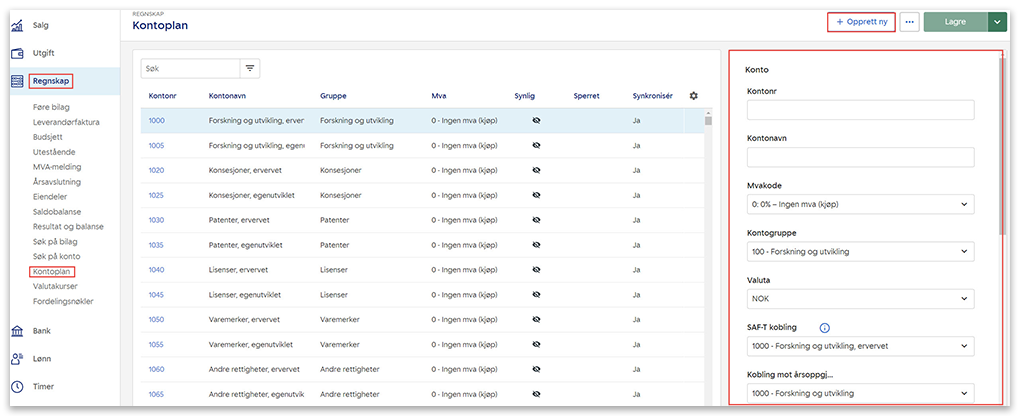The width and height of the screenshot is (1020, 416).
Task: Open account number 1035 link
Action: click(157, 245)
